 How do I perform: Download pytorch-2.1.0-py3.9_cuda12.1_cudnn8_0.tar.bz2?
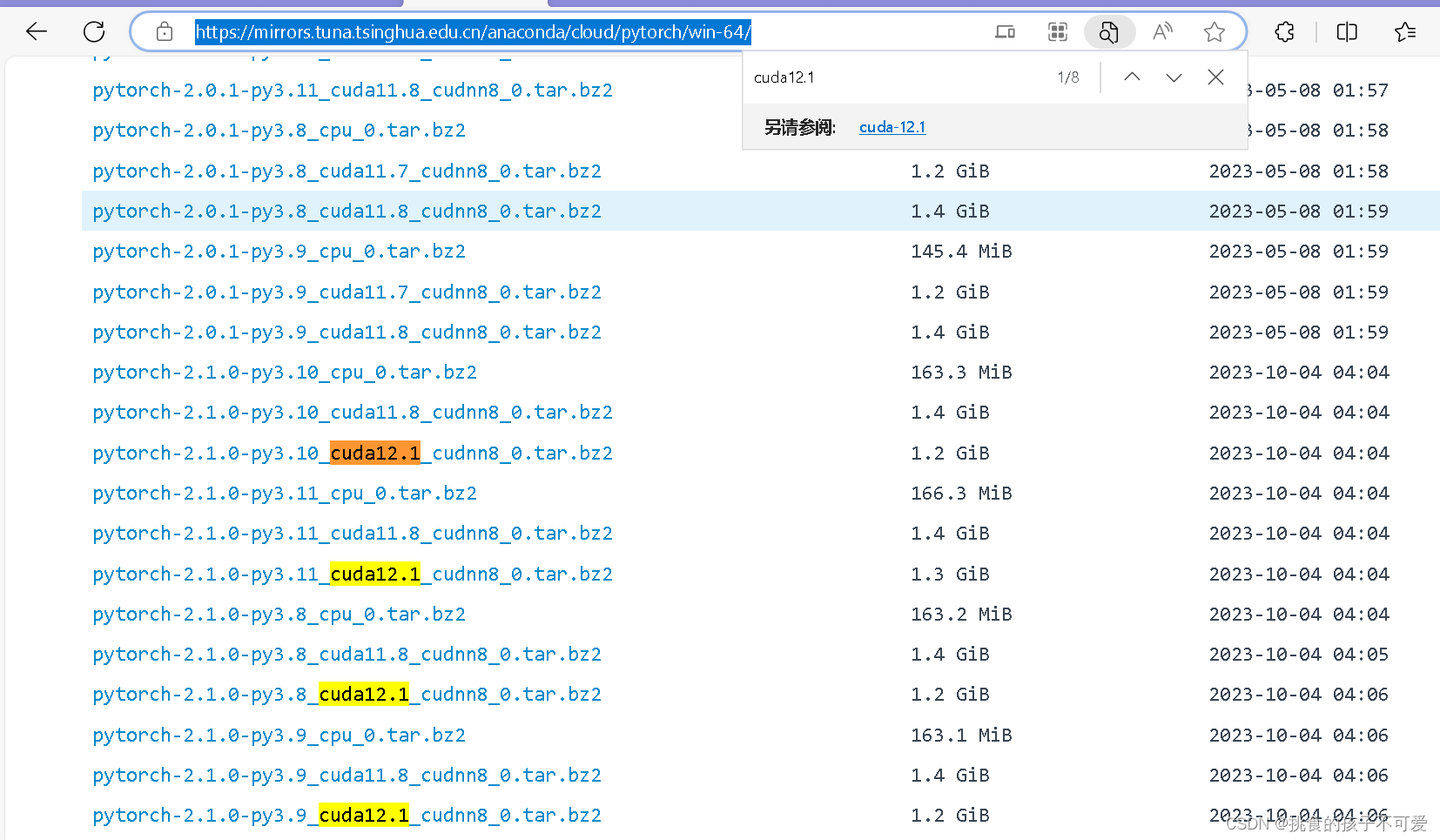347,816
